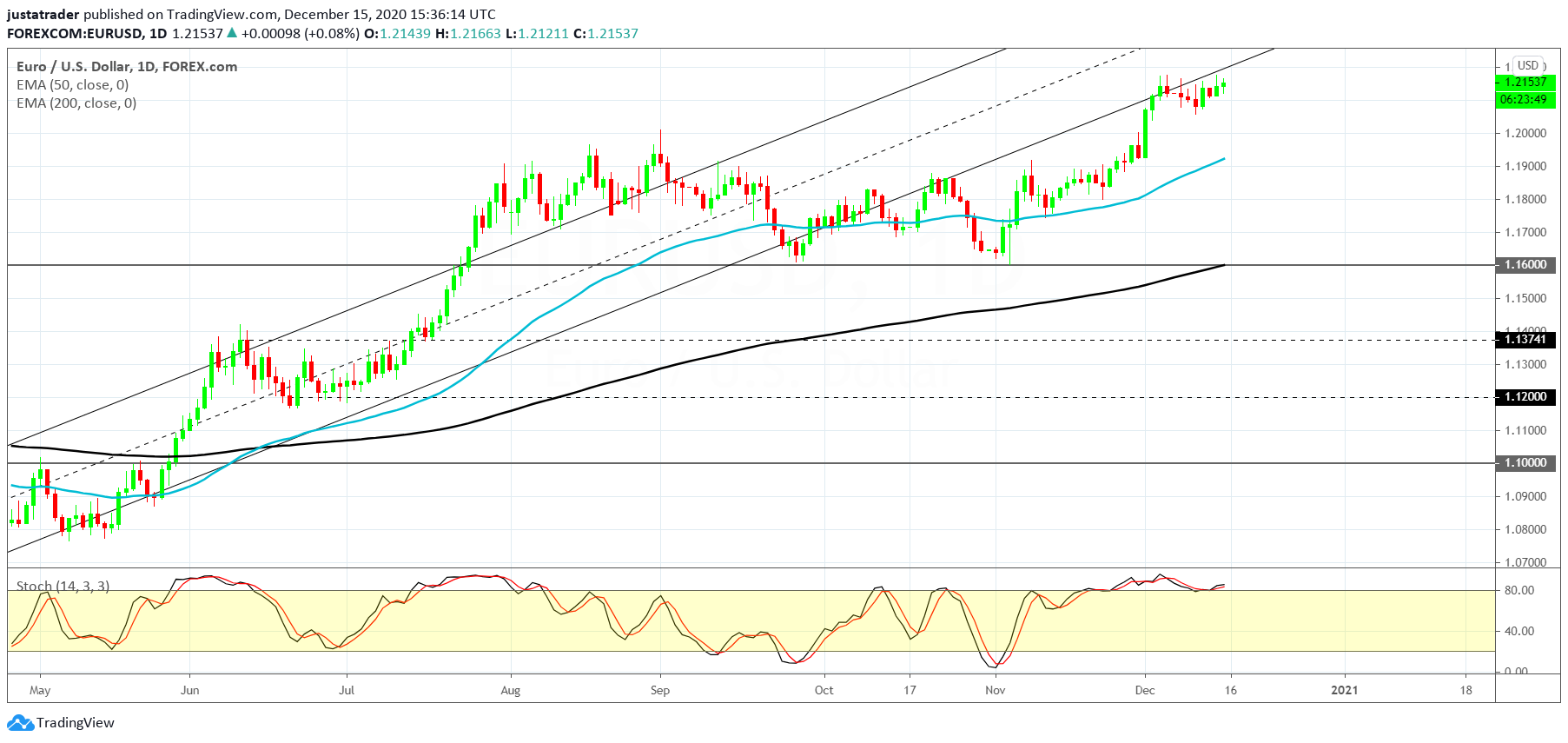Image resolution: width=1568 pixels, height=743 pixels.
Task: Click the Stoch (14, 3, 3) indicator label
Action: [63, 586]
